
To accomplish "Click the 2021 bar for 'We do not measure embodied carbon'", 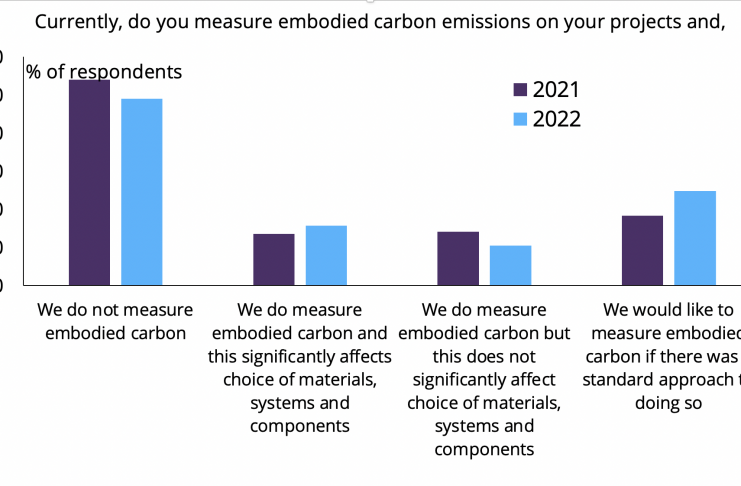I will 89,182.
